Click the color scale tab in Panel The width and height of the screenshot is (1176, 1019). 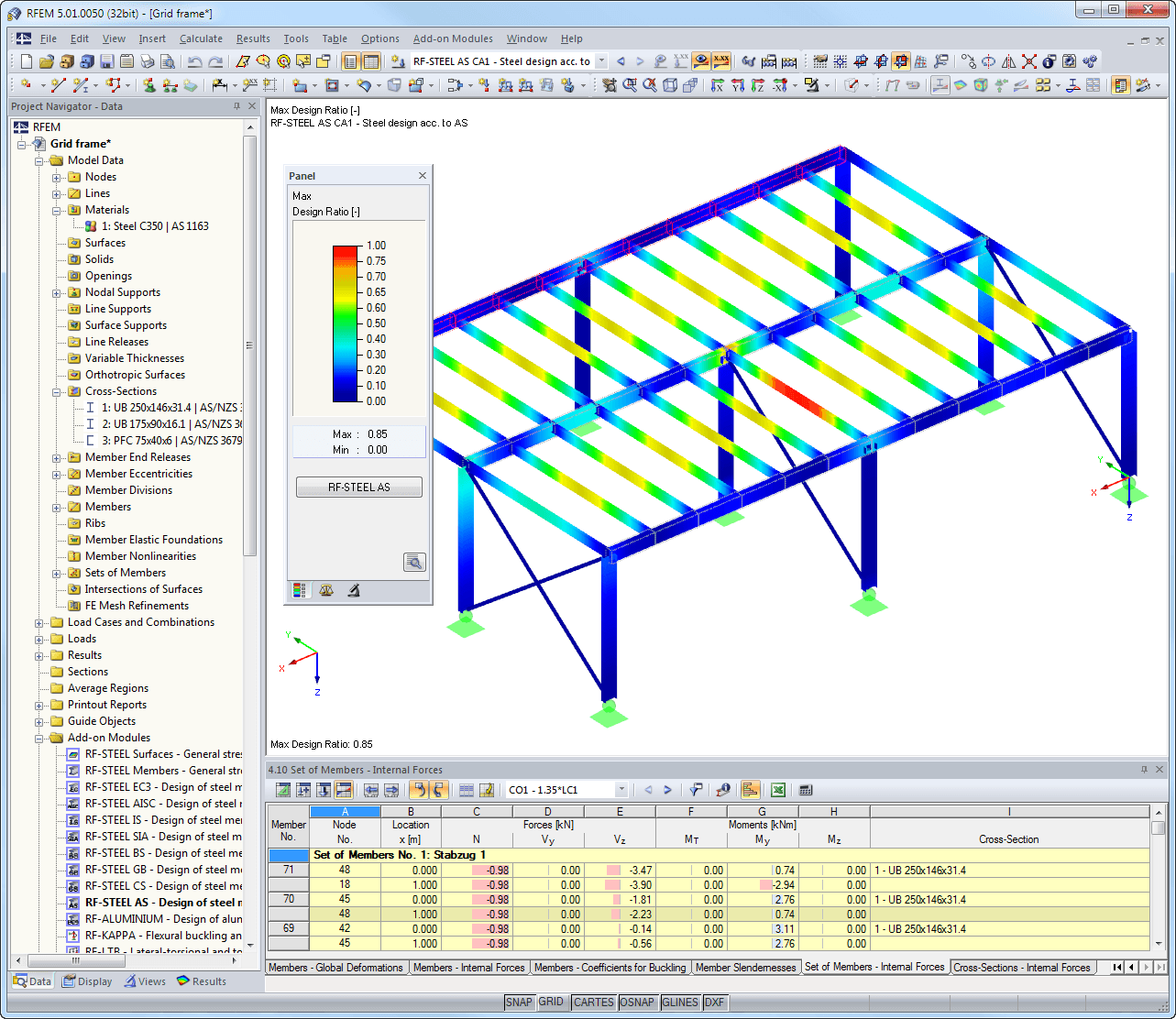(x=300, y=590)
